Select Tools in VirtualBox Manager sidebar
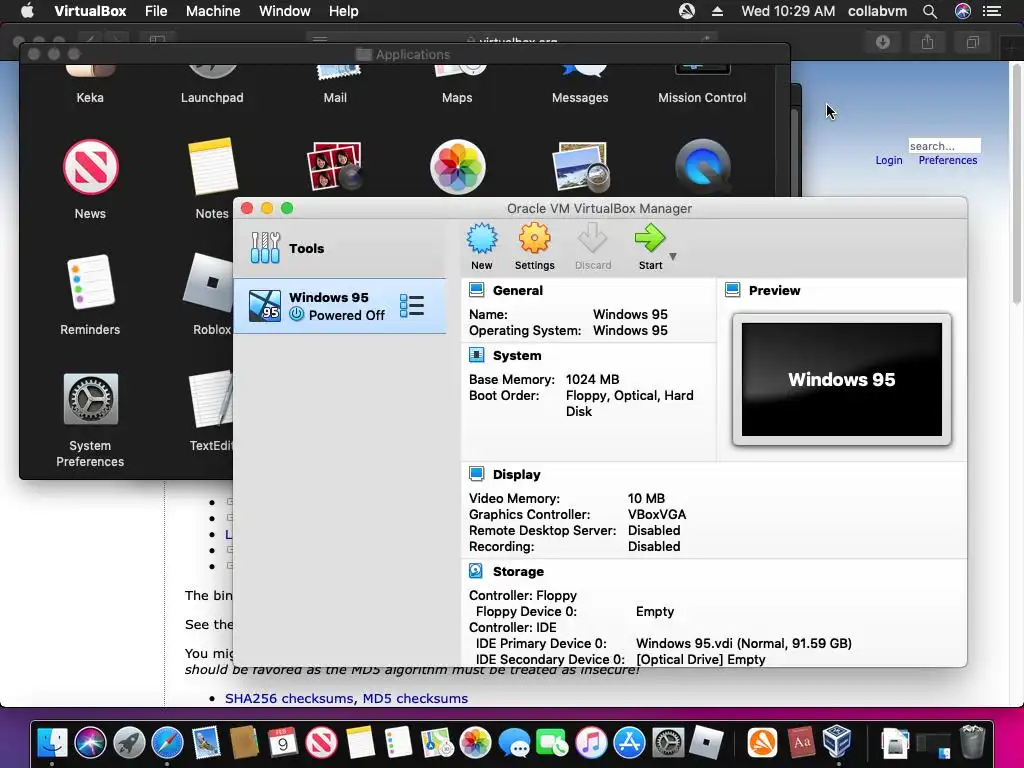The image size is (1024, 768). point(340,248)
